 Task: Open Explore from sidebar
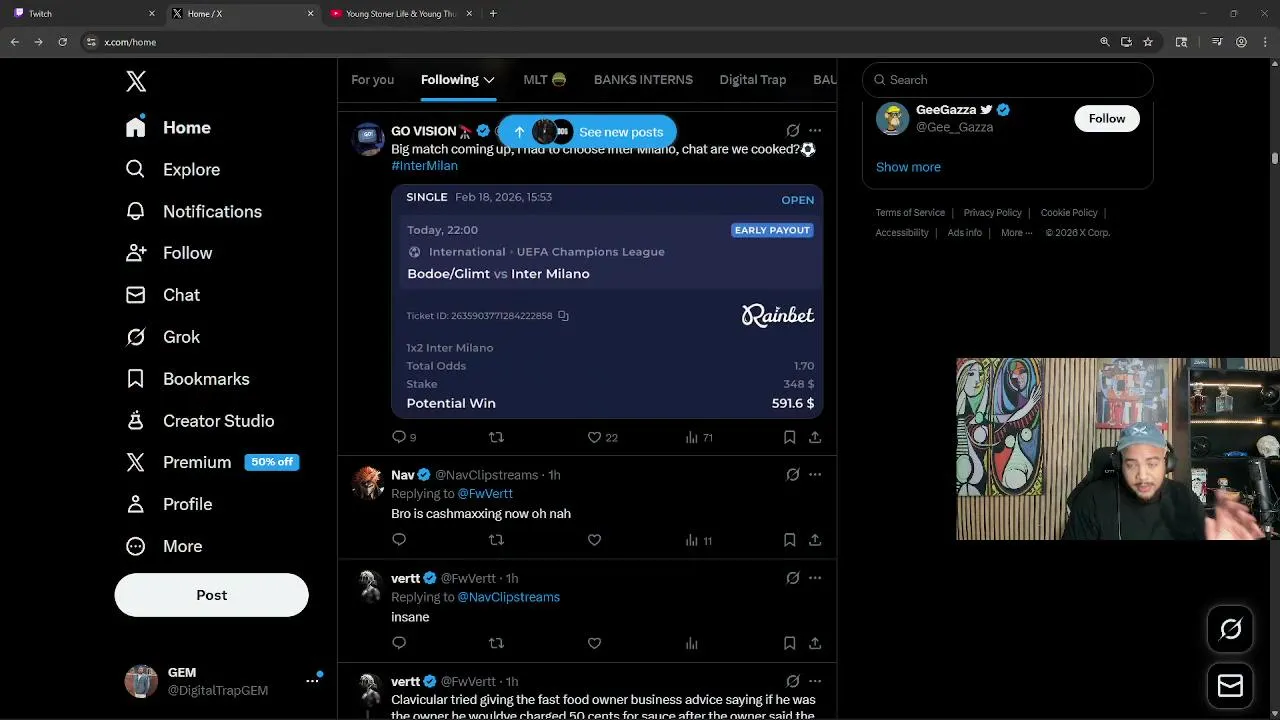click(x=172, y=169)
